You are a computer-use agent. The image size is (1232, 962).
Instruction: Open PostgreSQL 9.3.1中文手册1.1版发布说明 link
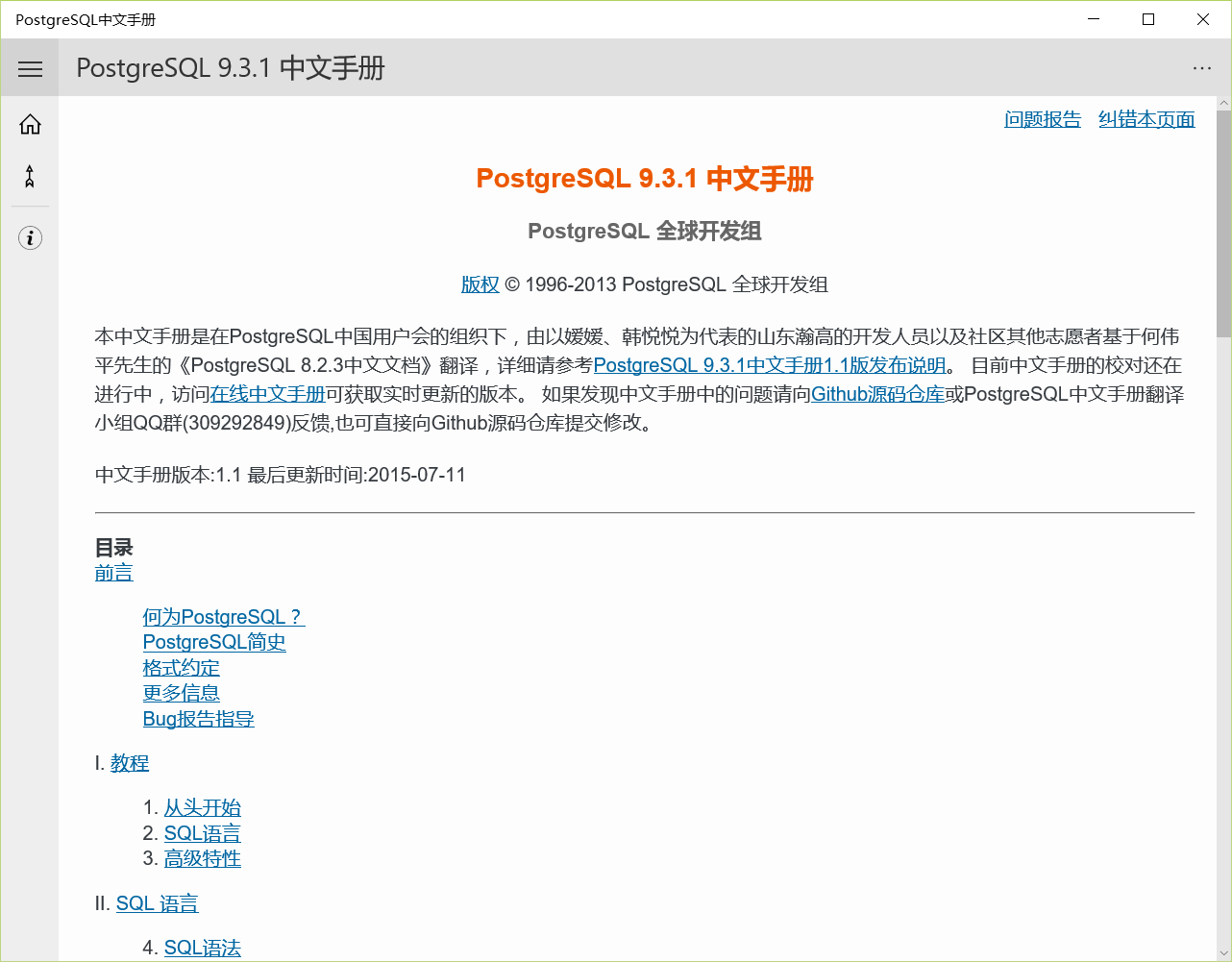tap(770, 365)
